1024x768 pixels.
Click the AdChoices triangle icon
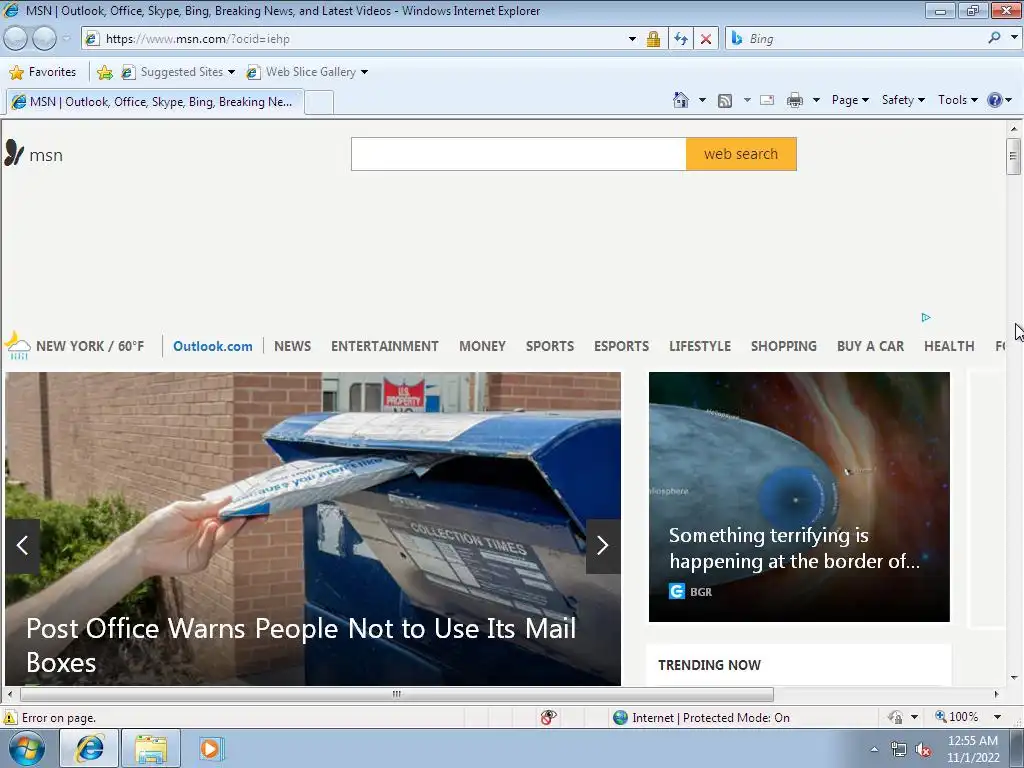click(926, 317)
